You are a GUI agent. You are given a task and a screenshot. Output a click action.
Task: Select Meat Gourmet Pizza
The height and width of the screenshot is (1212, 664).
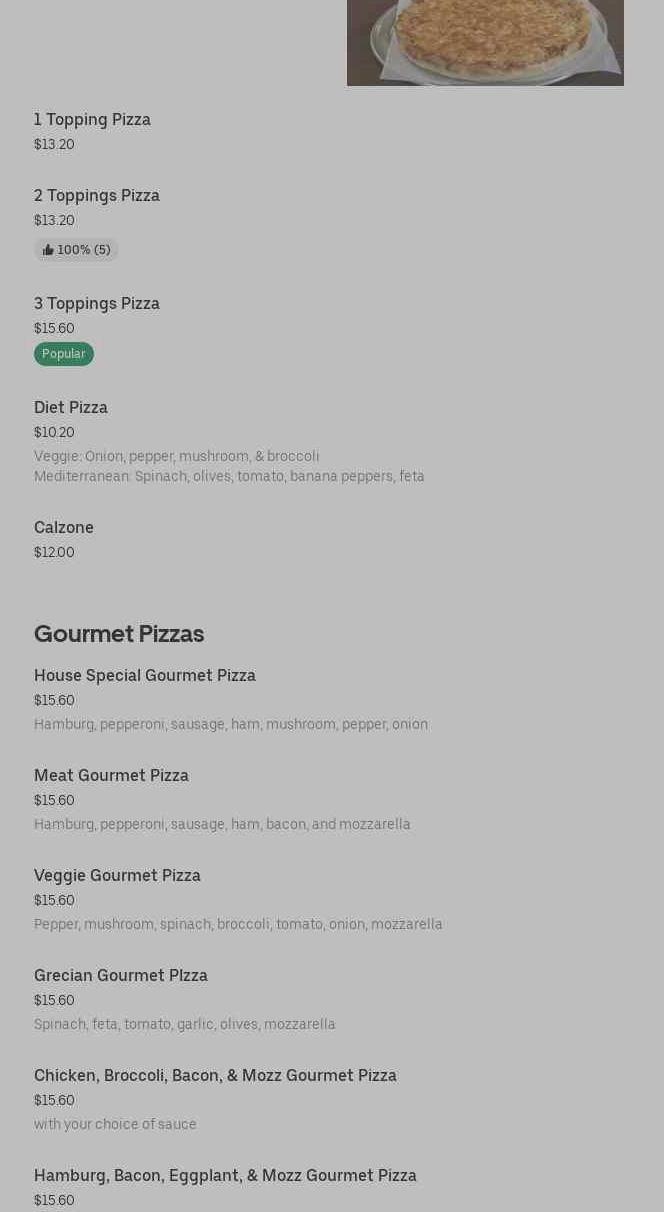click(111, 776)
